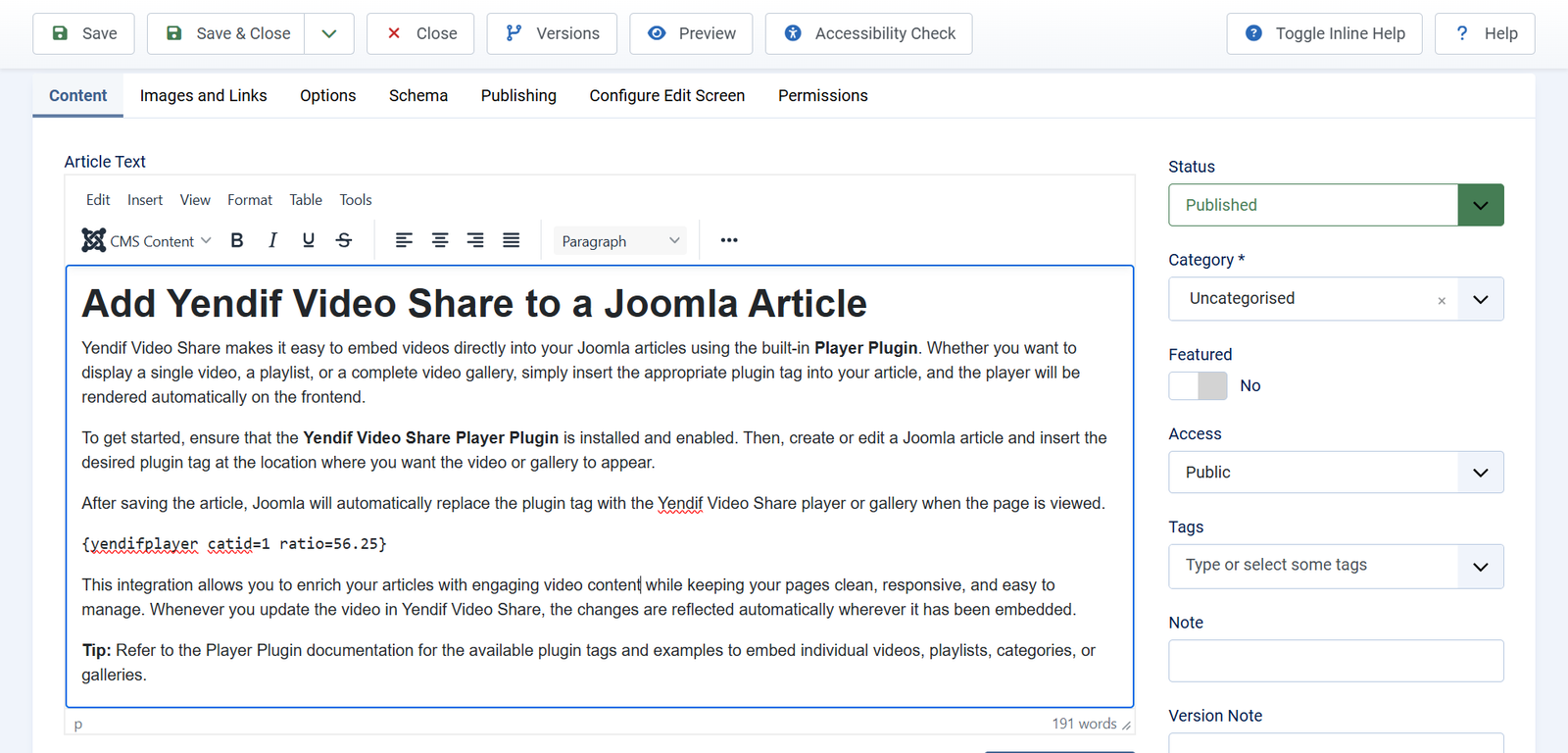1568x753 pixels.
Task: Click the Versions branch icon
Action: [514, 33]
